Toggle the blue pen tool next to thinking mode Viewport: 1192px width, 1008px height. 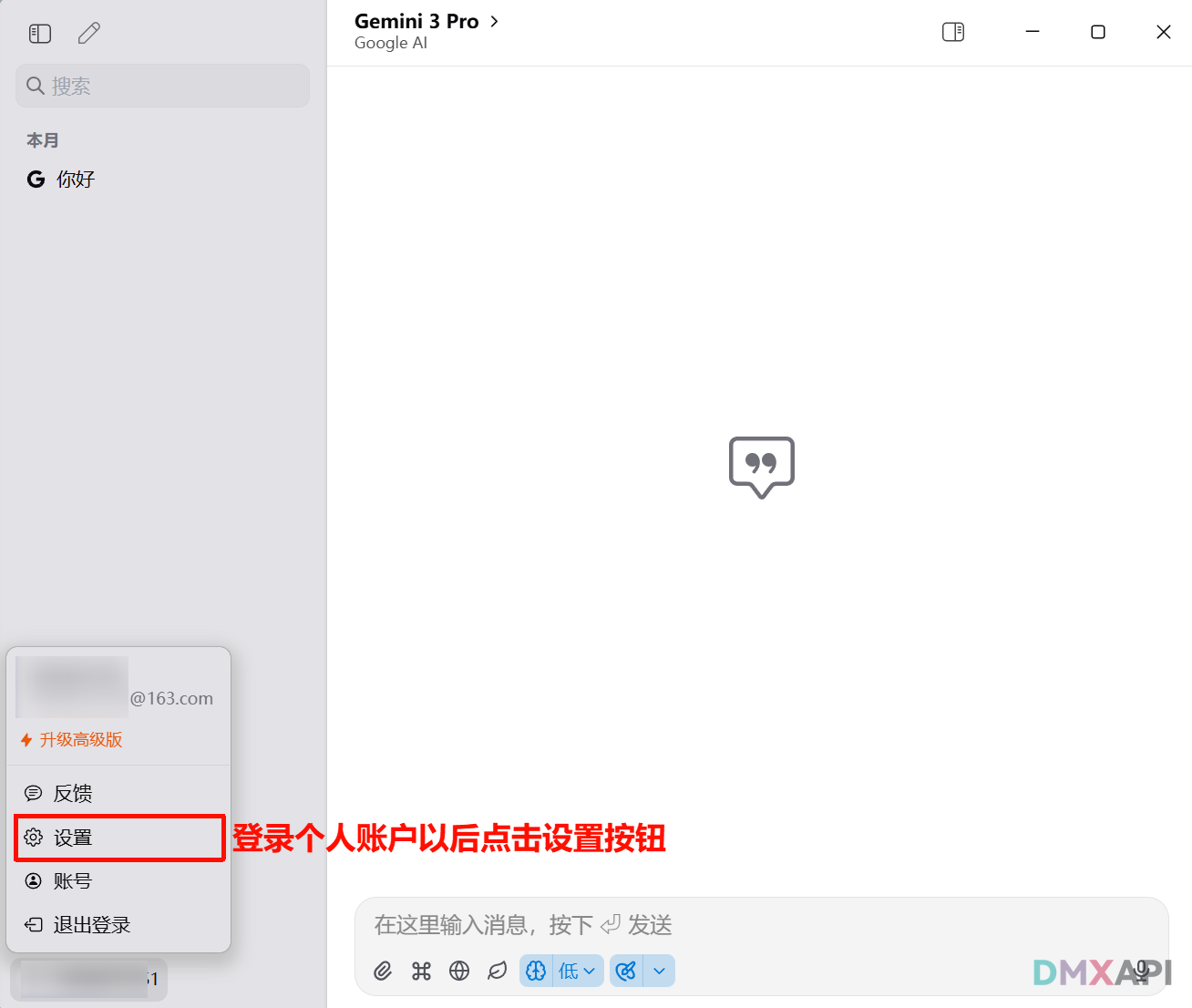tap(626, 971)
